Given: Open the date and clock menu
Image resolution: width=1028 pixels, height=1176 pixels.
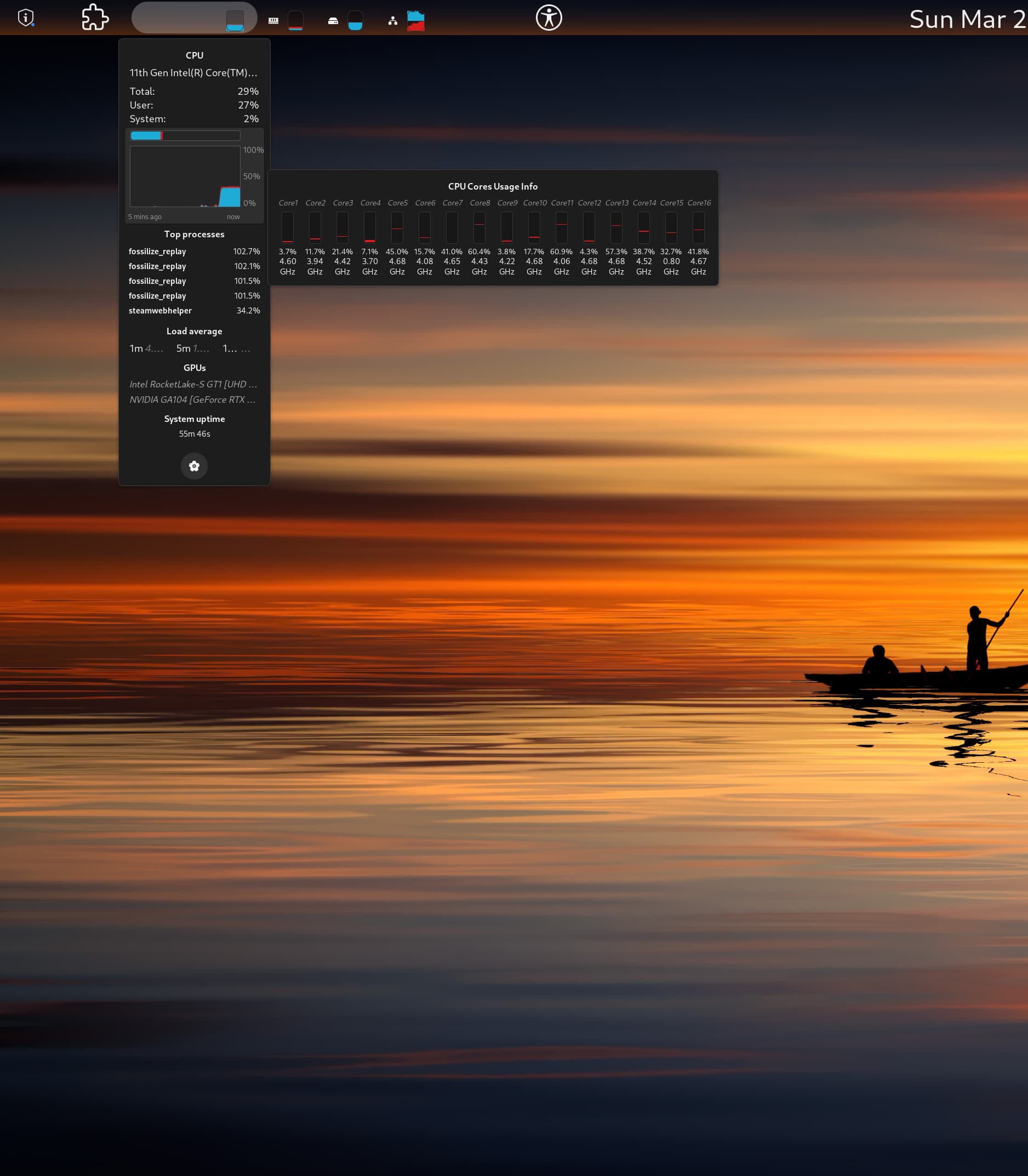Looking at the screenshot, I should point(967,20).
